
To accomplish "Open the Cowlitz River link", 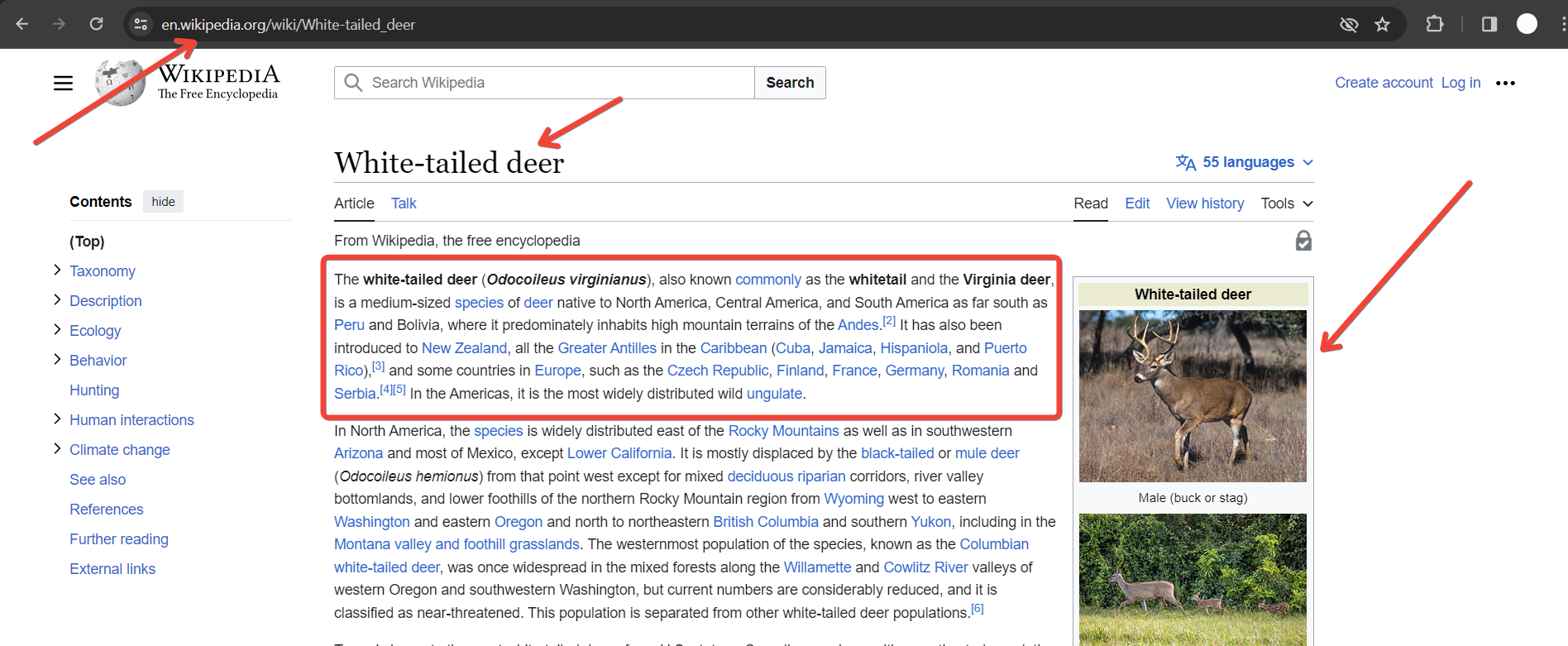I will [x=925, y=567].
